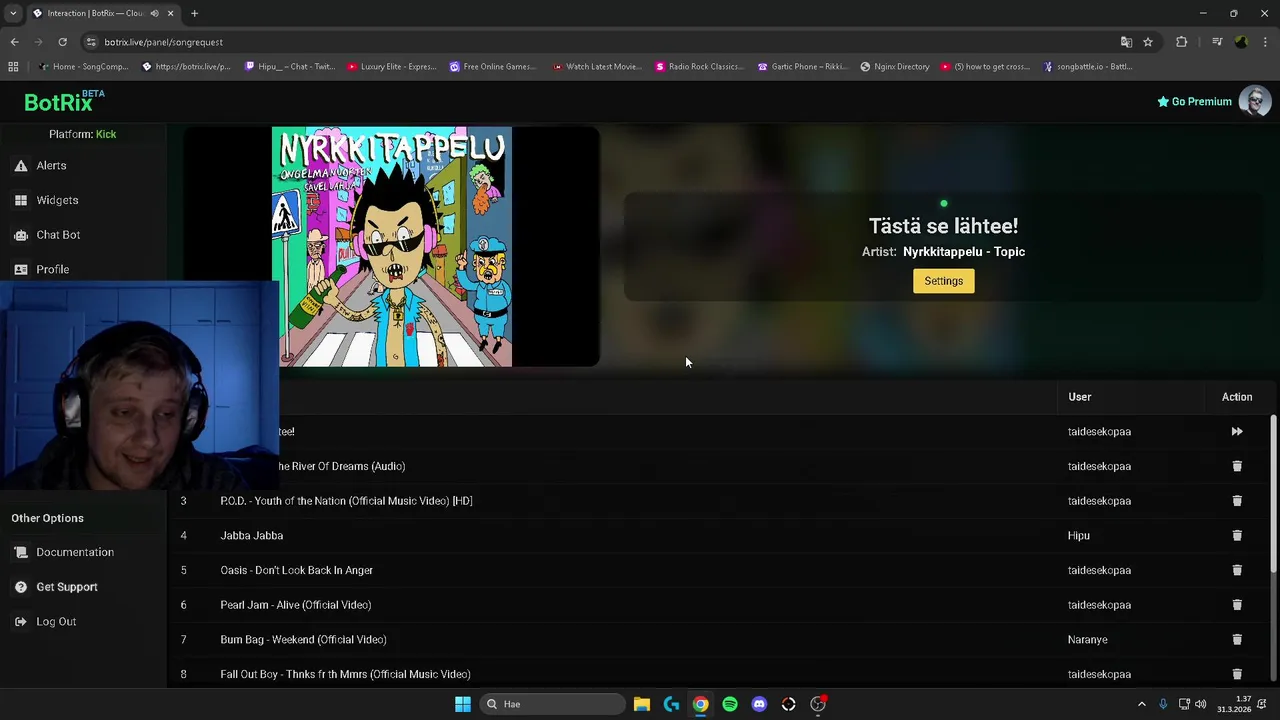Open the Home - SongComp bookmark
Viewport: 1280px width, 720px height.
pyautogui.click(x=83, y=67)
